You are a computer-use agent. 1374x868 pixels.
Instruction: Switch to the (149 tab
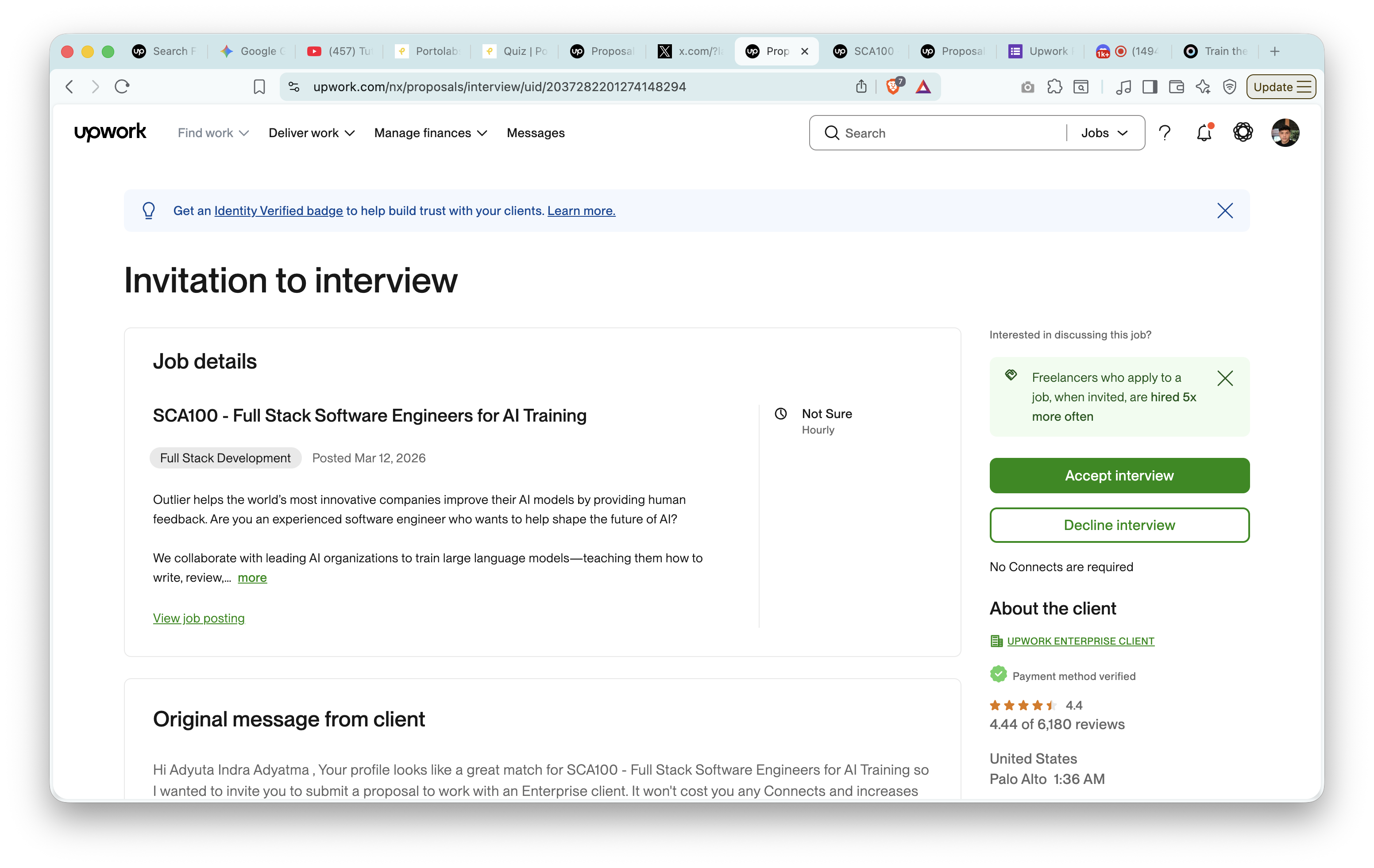click(1128, 51)
